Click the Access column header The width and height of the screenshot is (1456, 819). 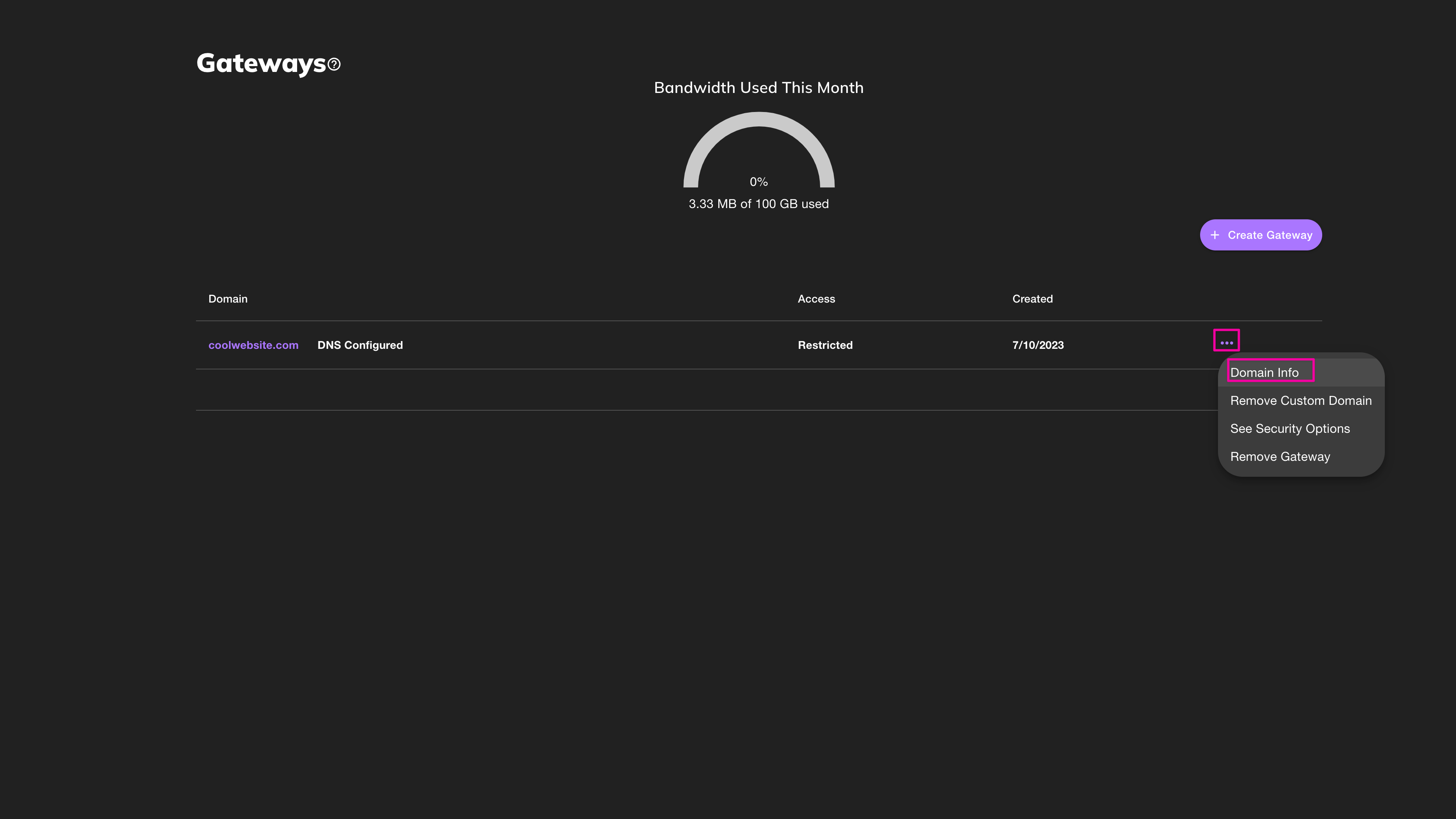pos(816,299)
